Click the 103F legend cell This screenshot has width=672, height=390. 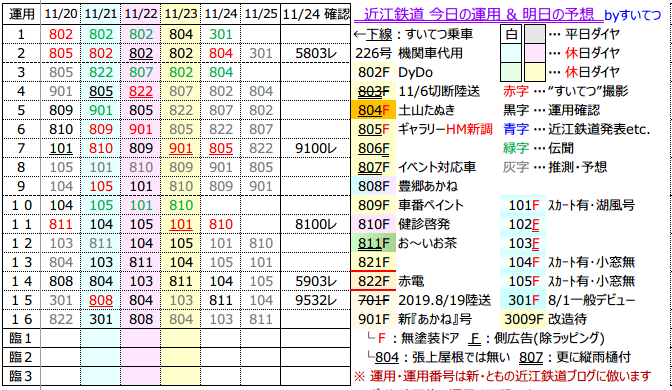(523, 243)
